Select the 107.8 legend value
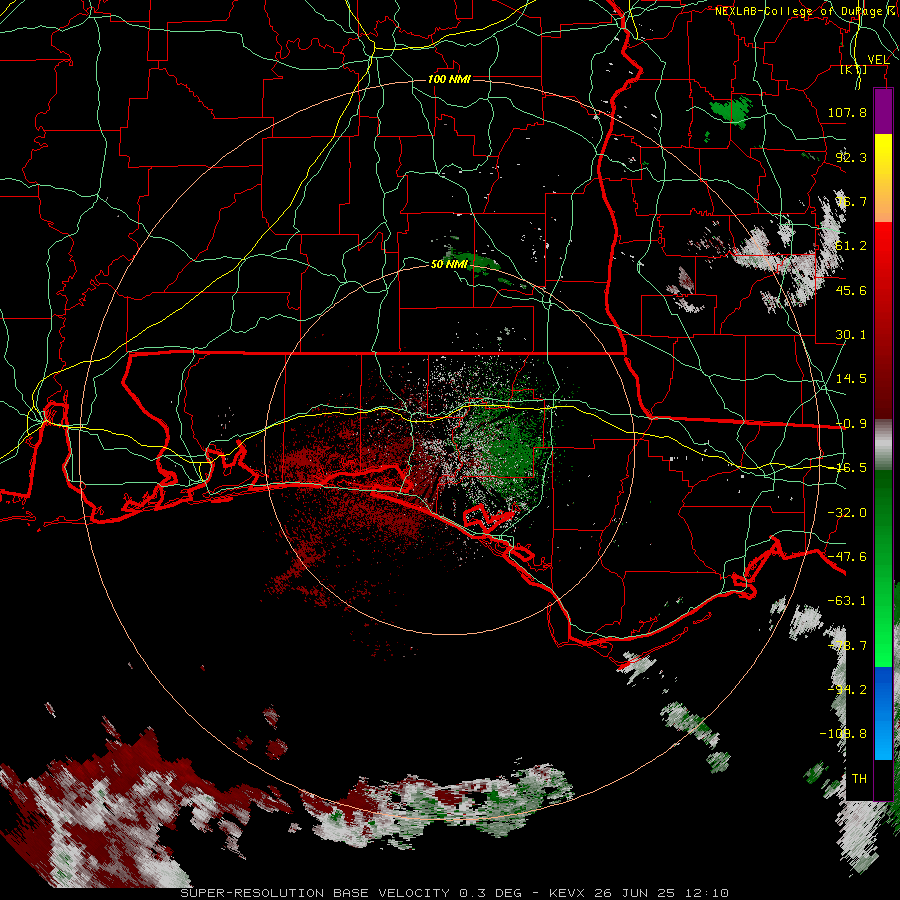 click(x=847, y=112)
